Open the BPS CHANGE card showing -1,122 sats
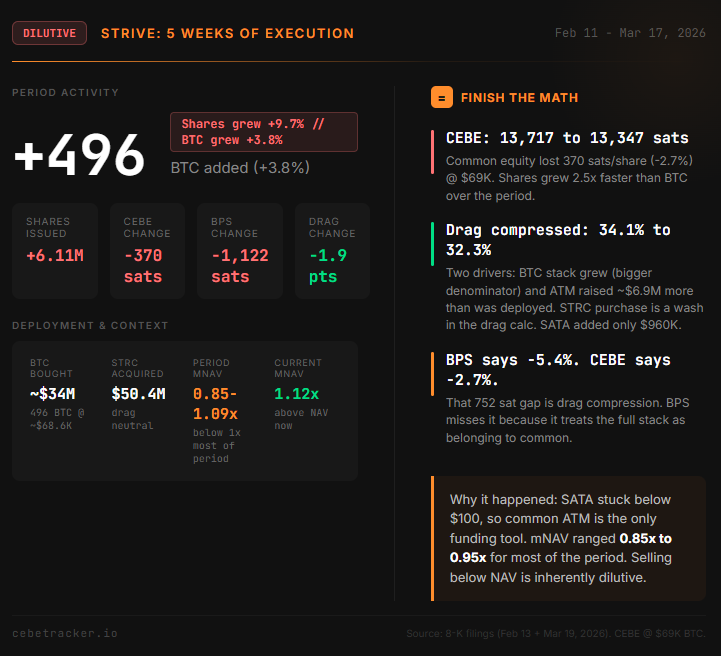 coord(240,251)
